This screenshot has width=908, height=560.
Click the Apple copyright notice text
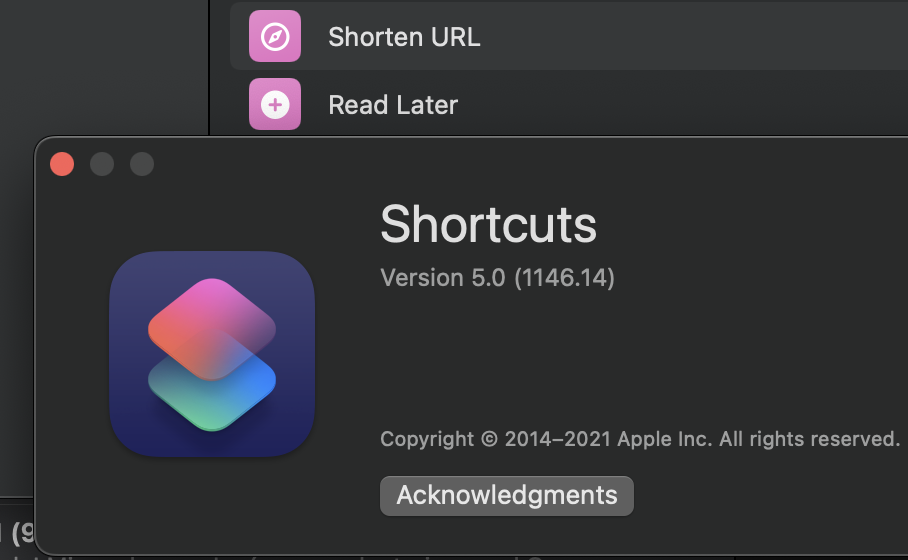pyautogui.click(x=640, y=439)
